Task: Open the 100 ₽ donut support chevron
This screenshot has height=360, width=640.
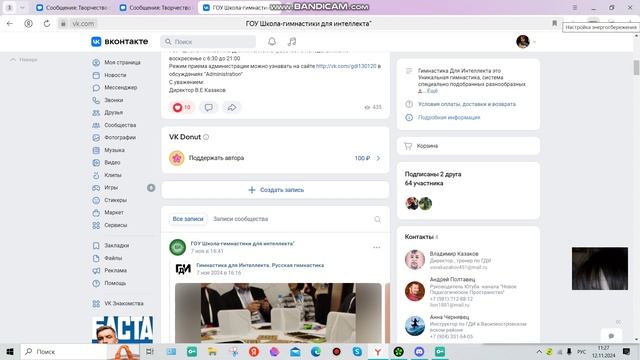Action: (x=378, y=158)
